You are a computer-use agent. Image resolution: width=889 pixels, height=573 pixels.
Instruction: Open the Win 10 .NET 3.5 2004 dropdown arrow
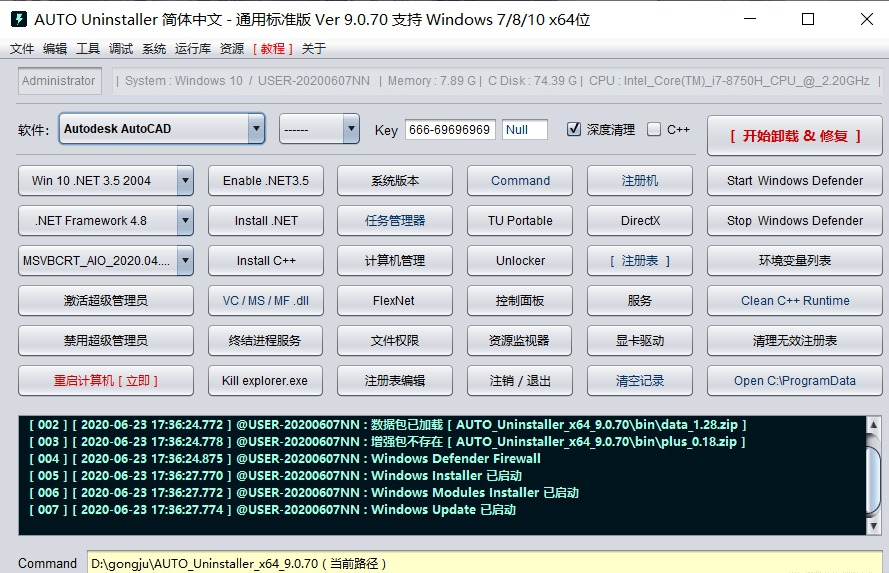(x=185, y=181)
